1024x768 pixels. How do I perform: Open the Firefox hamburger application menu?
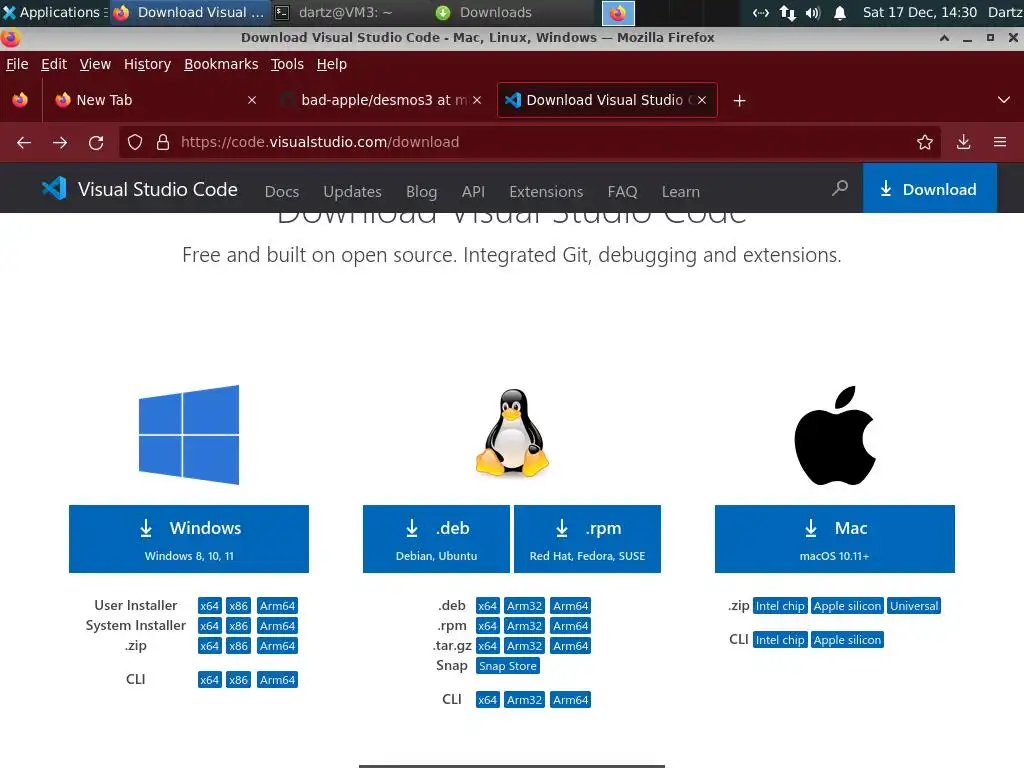[x=1000, y=142]
